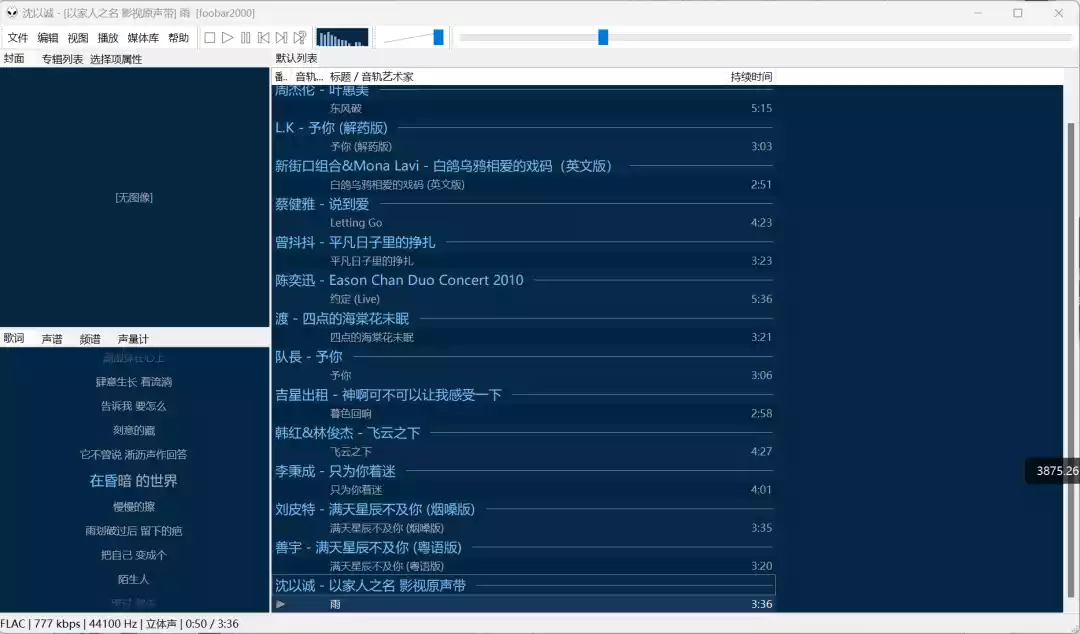Switch to the 选择项属性 view
1080x634 pixels.
(x=114, y=58)
